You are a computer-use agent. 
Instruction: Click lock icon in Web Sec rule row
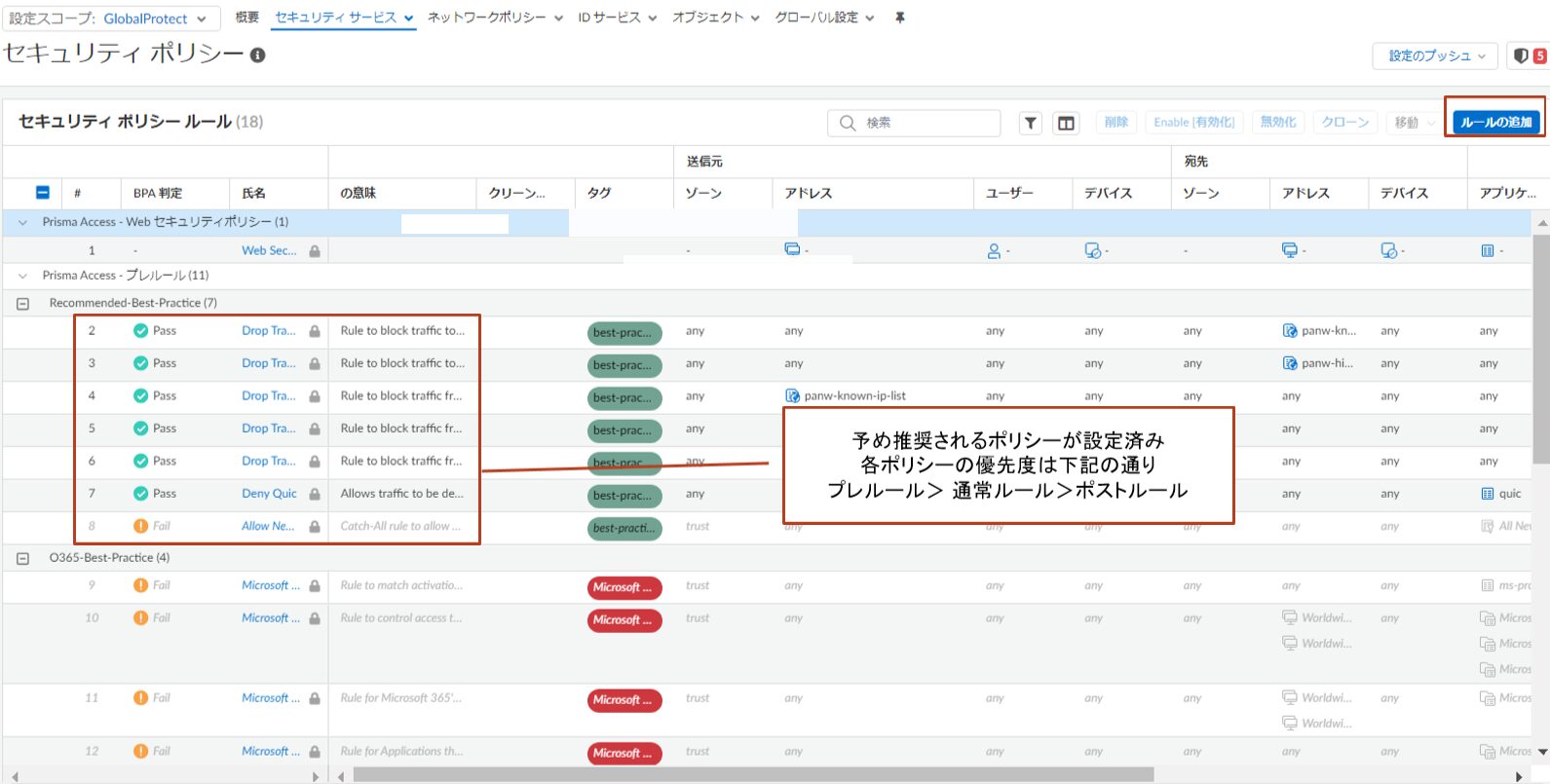315,251
